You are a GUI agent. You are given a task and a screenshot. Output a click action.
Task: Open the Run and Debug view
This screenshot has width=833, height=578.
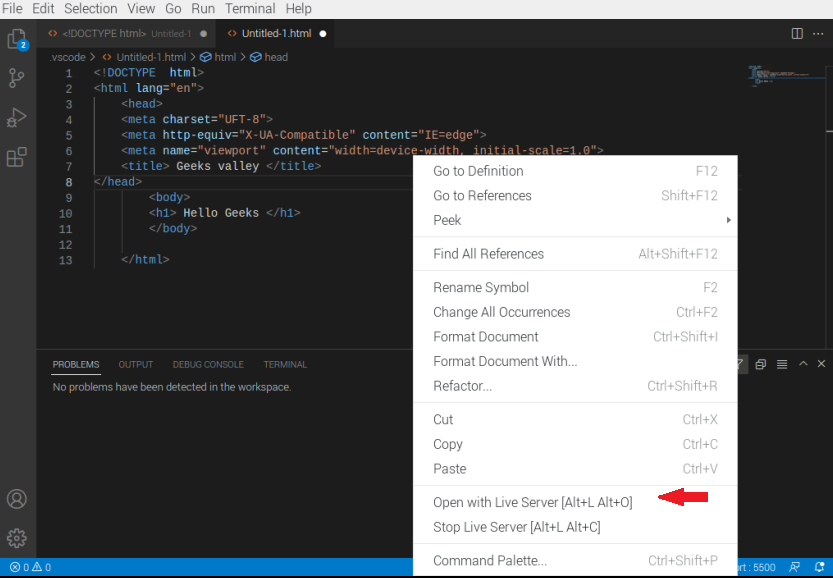(x=17, y=118)
